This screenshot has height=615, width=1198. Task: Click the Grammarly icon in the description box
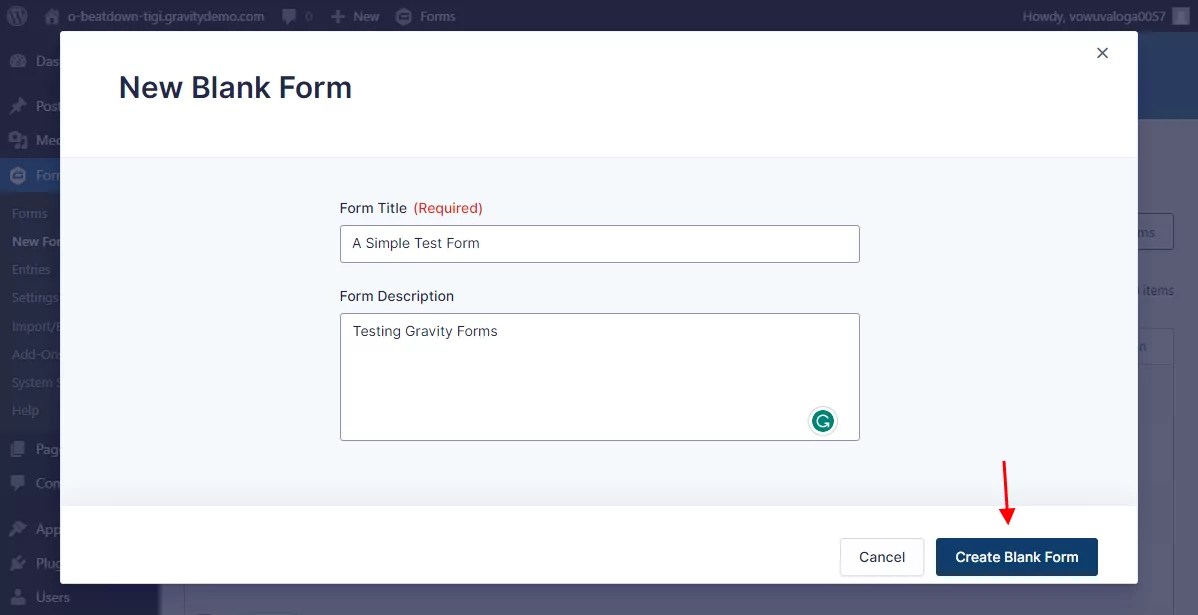click(x=823, y=420)
